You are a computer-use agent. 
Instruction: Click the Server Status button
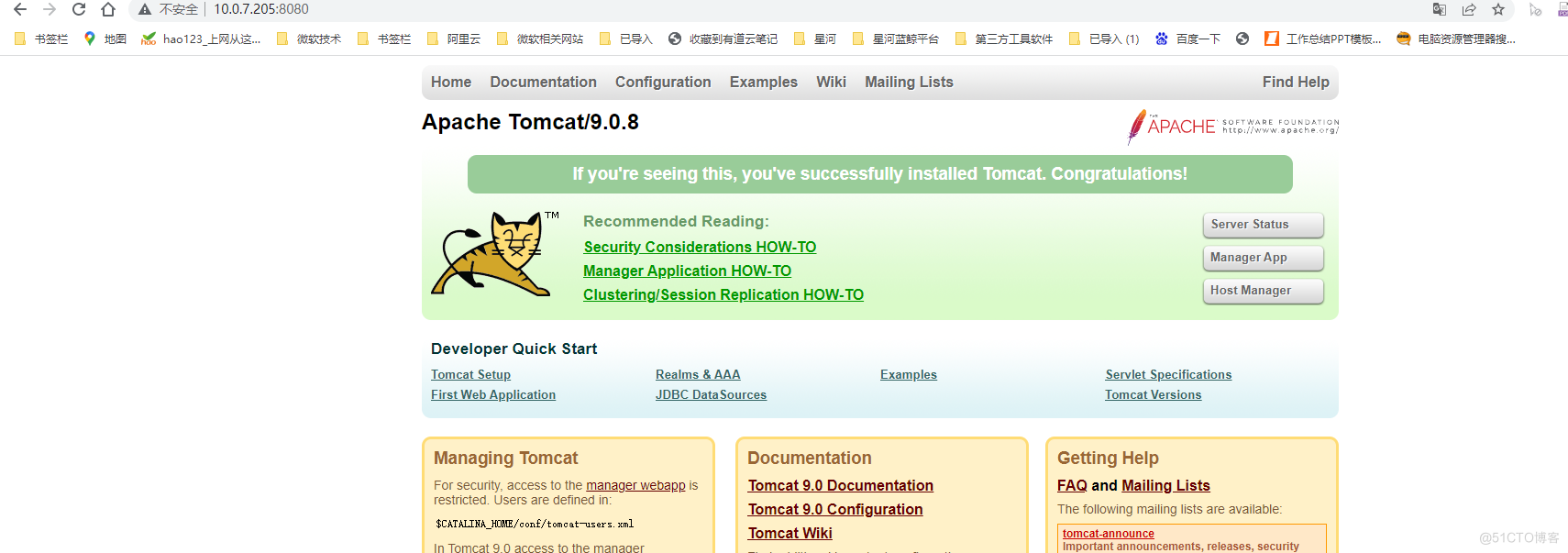(1263, 225)
